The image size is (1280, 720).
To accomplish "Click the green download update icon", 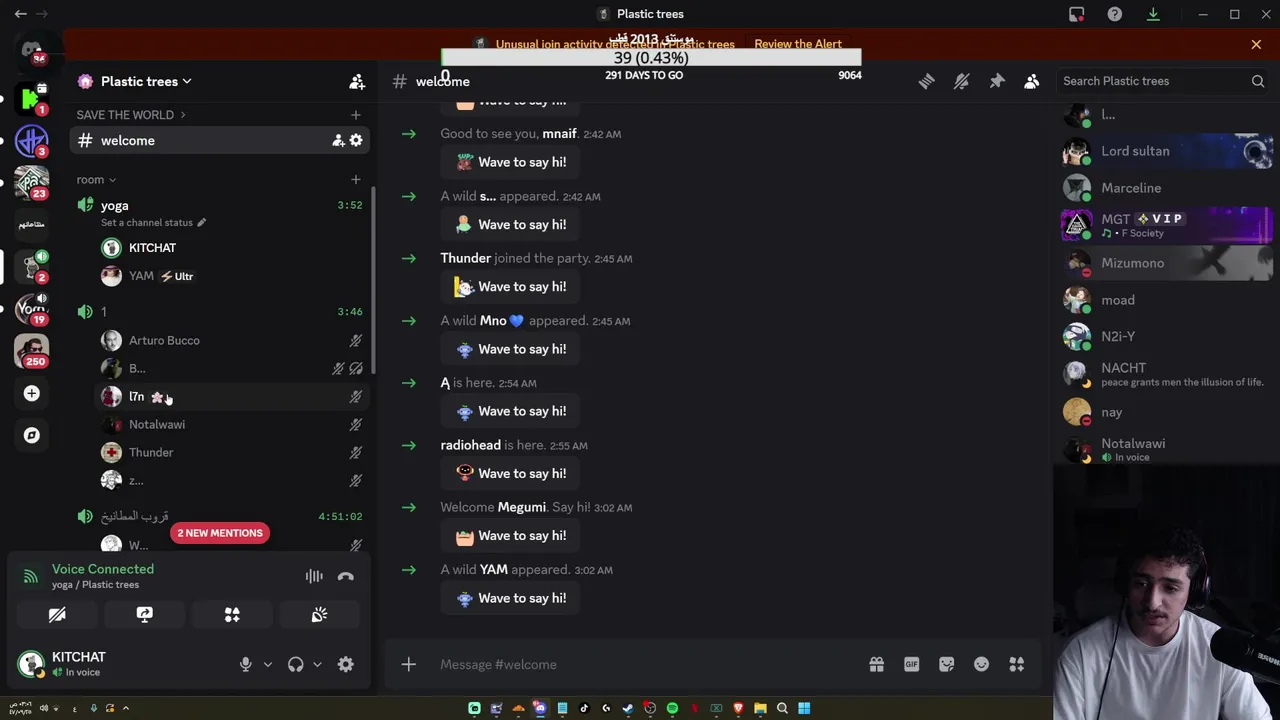I will [x=1153, y=14].
